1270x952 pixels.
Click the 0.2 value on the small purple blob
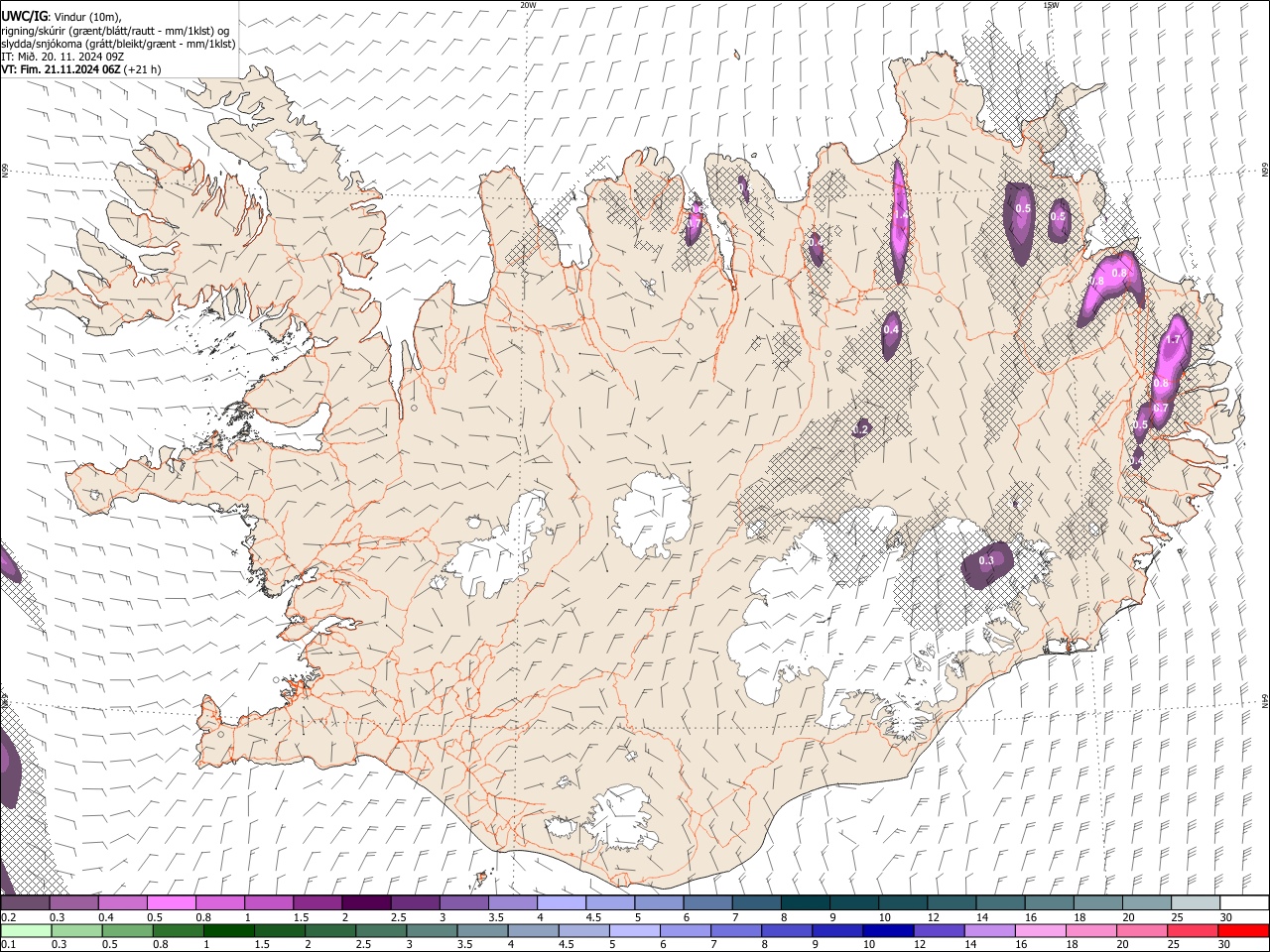862,428
